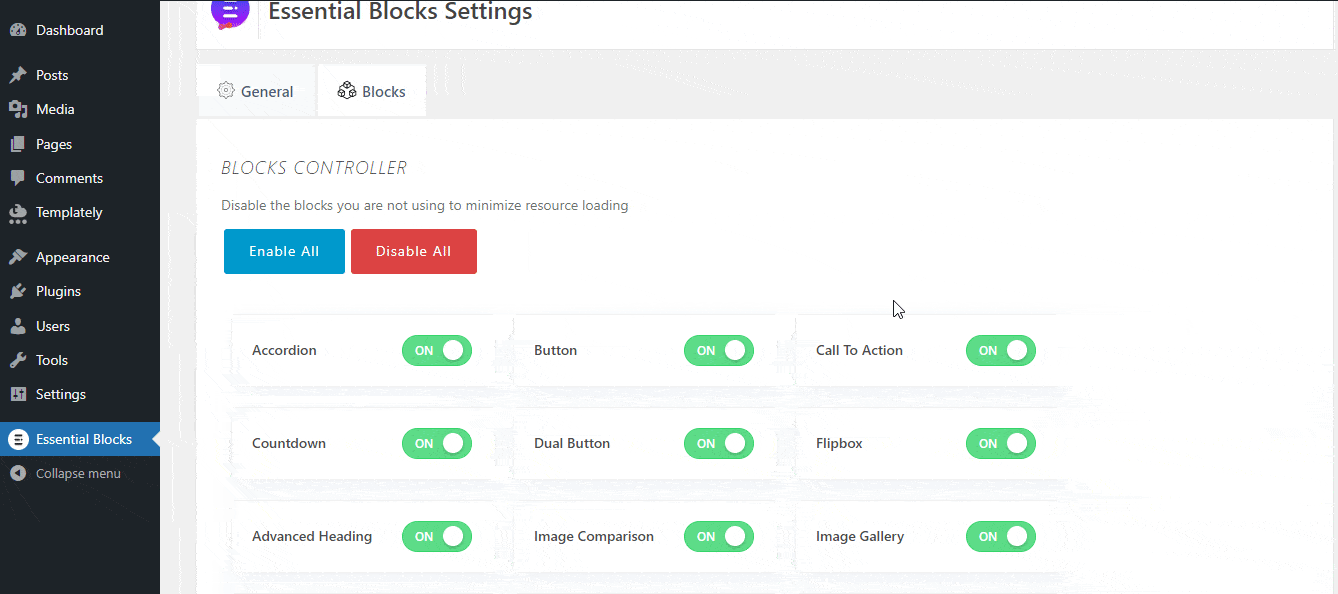Image resolution: width=1338 pixels, height=594 pixels.
Task: Click the Settings sliders icon
Action: (17, 394)
